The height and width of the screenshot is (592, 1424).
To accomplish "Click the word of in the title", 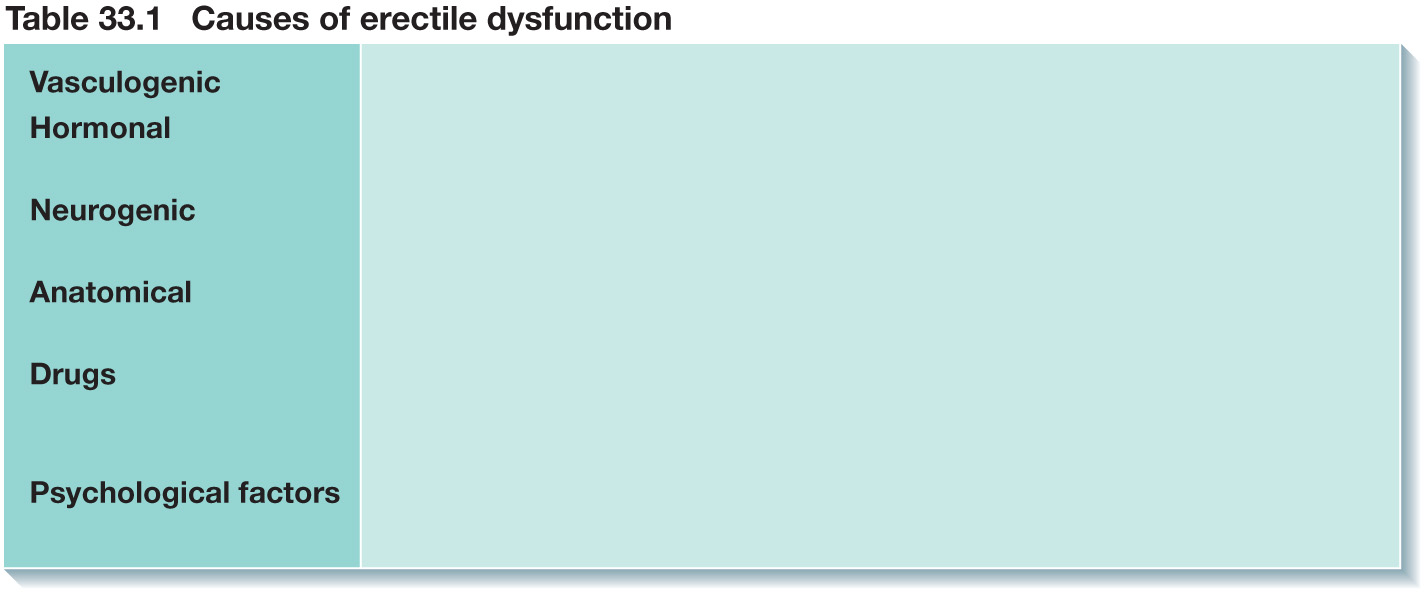I will [x=322, y=19].
